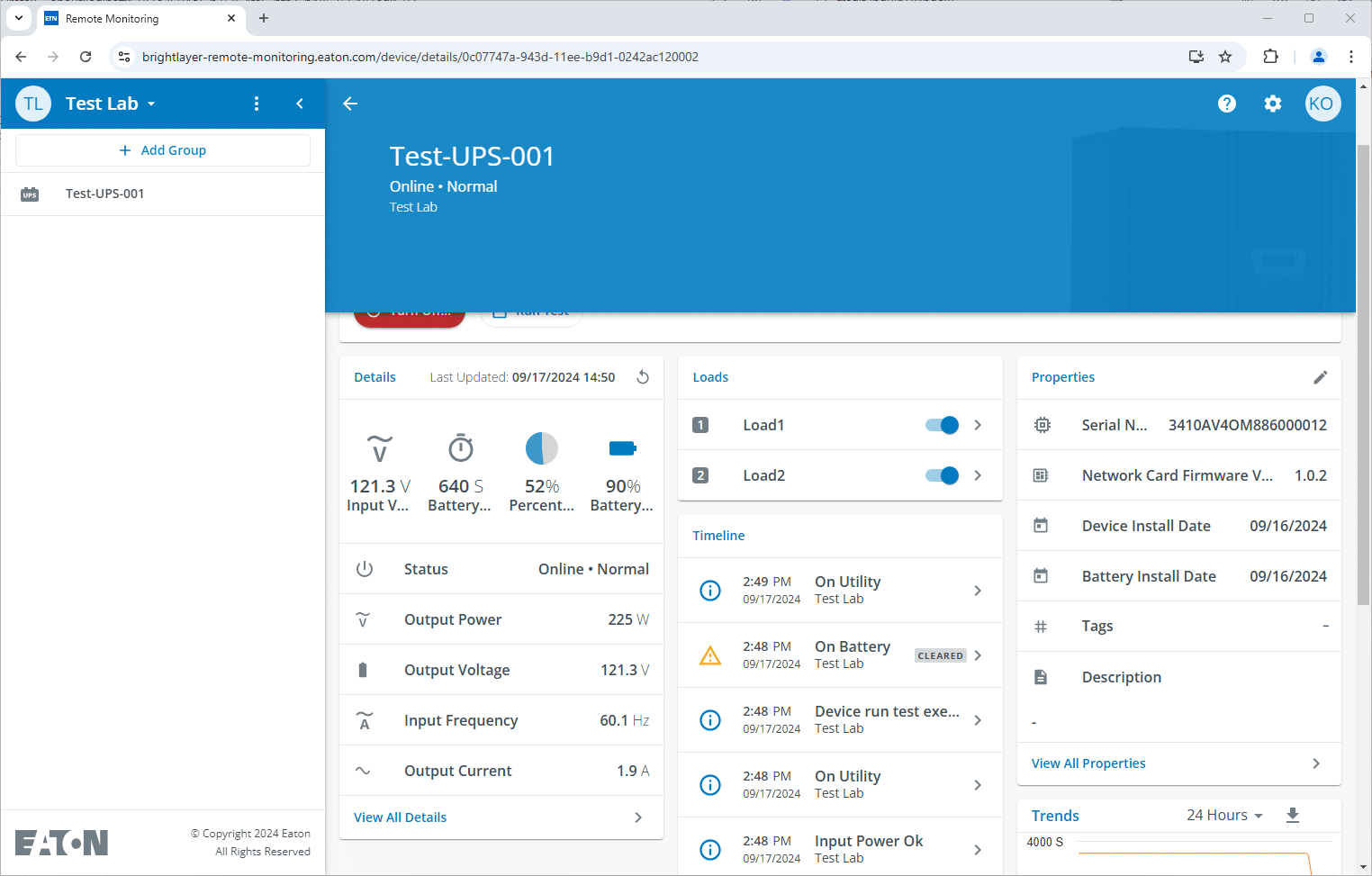Click the Input Frequency 60.1 Hz row
This screenshot has width=1372, height=876.
click(x=501, y=720)
